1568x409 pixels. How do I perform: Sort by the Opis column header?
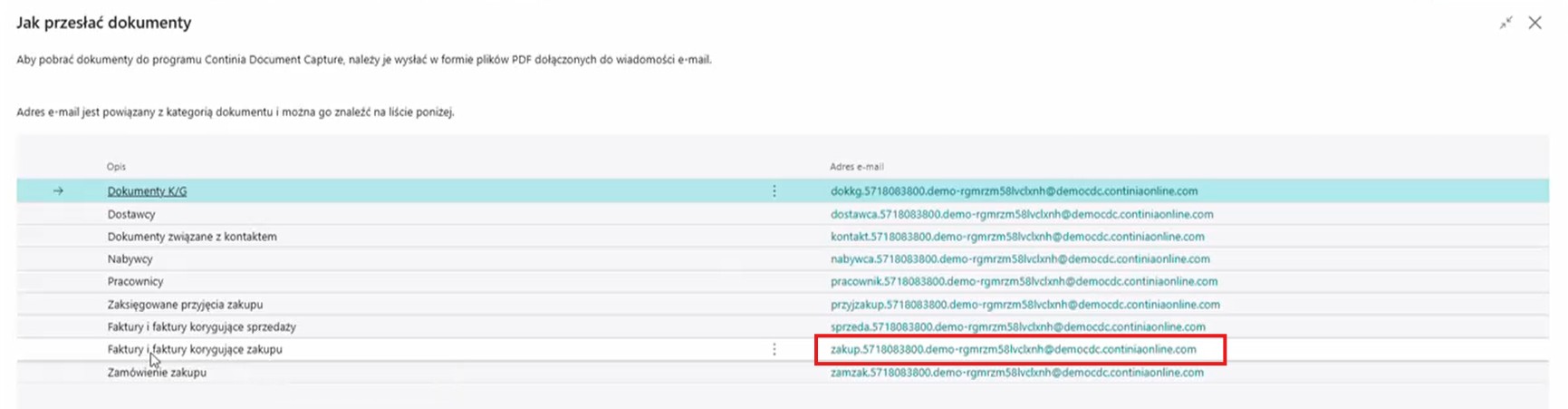pos(116,167)
